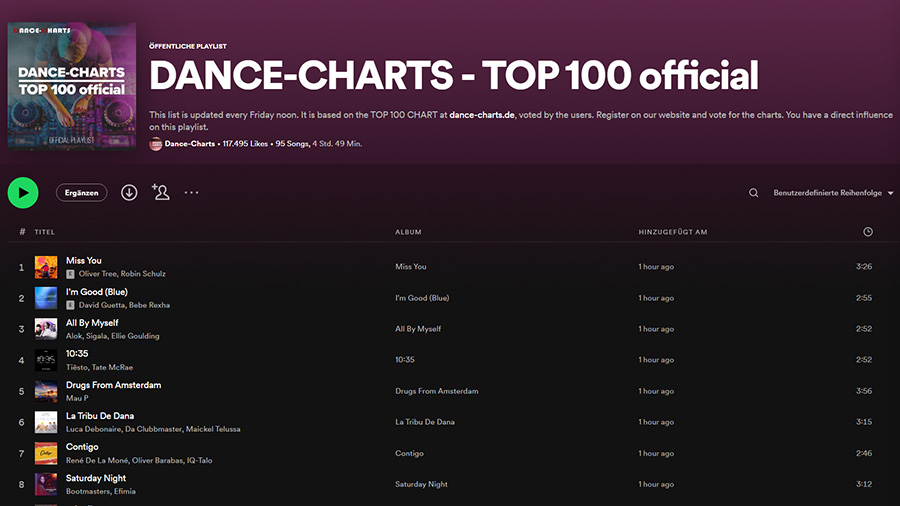900x506 pixels.
Task: Open artist Tiësto
Action: coord(76,367)
